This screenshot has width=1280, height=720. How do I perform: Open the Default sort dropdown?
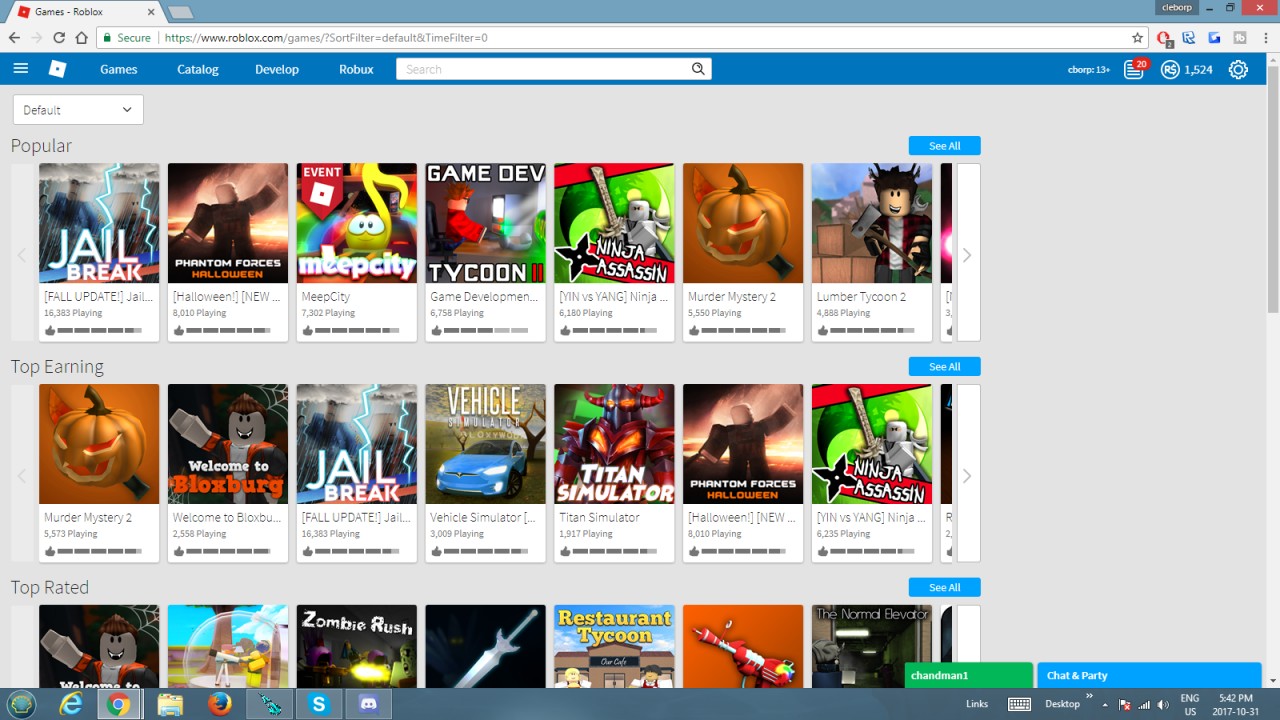(x=78, y=110)
